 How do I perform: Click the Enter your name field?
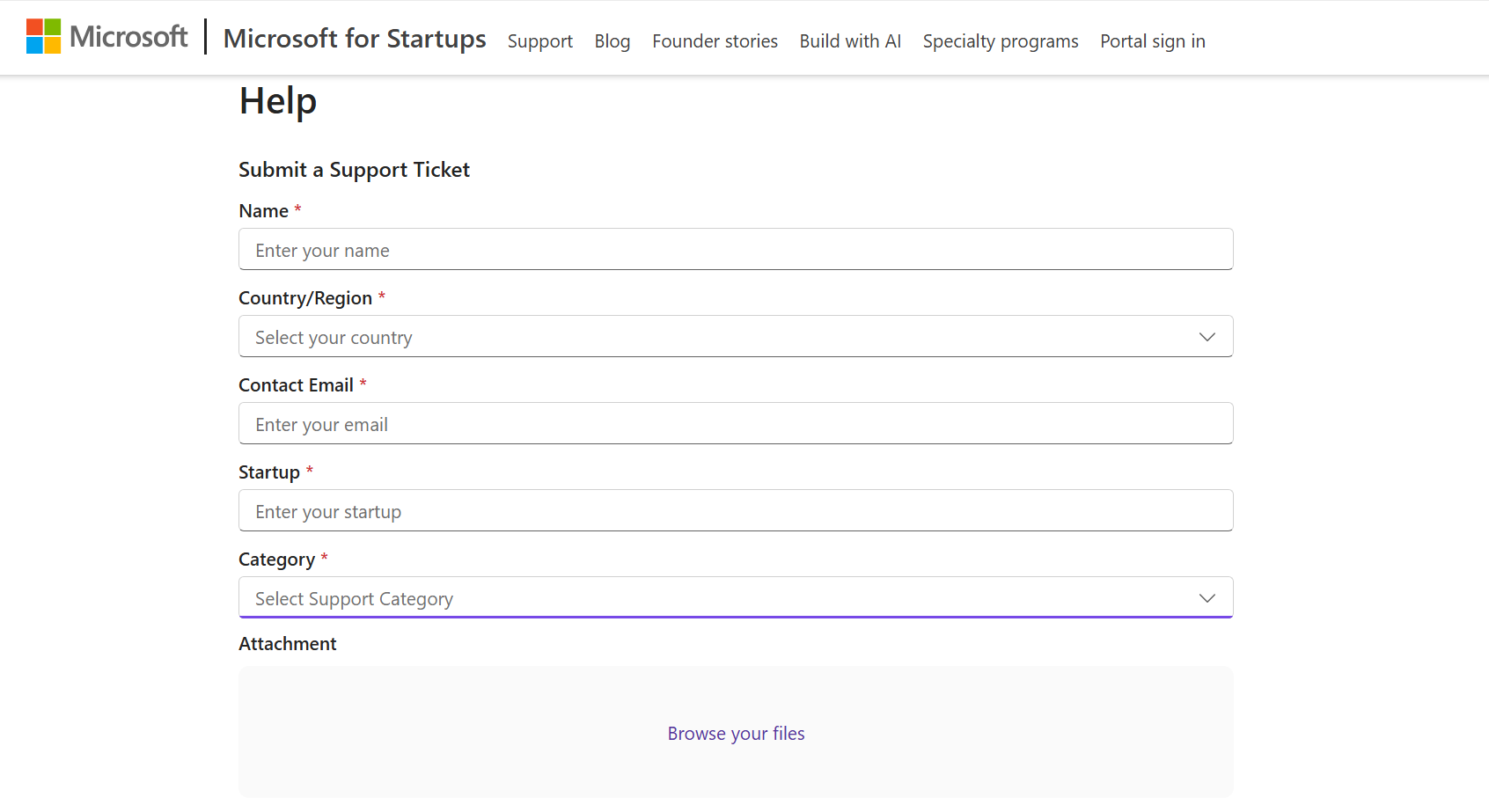pos(736,249)
